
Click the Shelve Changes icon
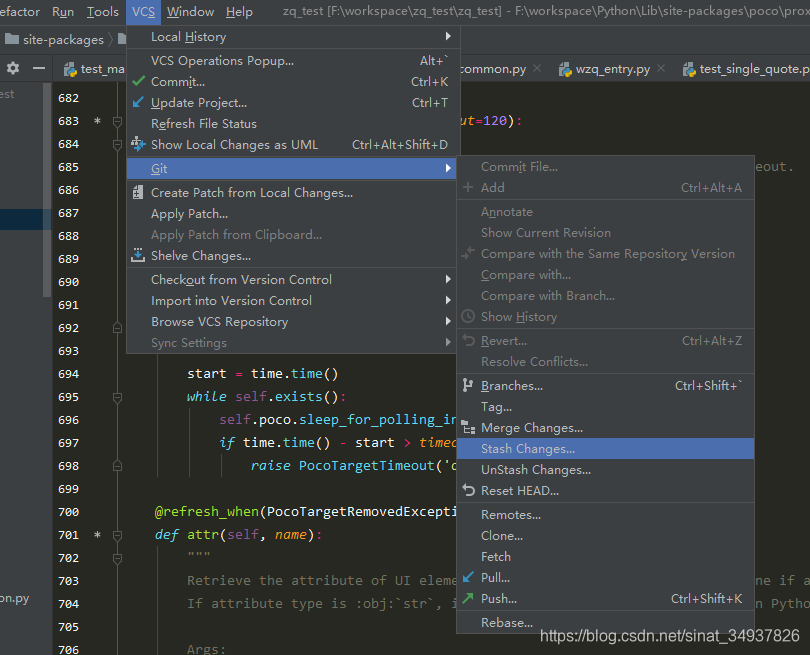tap(138, 255)
